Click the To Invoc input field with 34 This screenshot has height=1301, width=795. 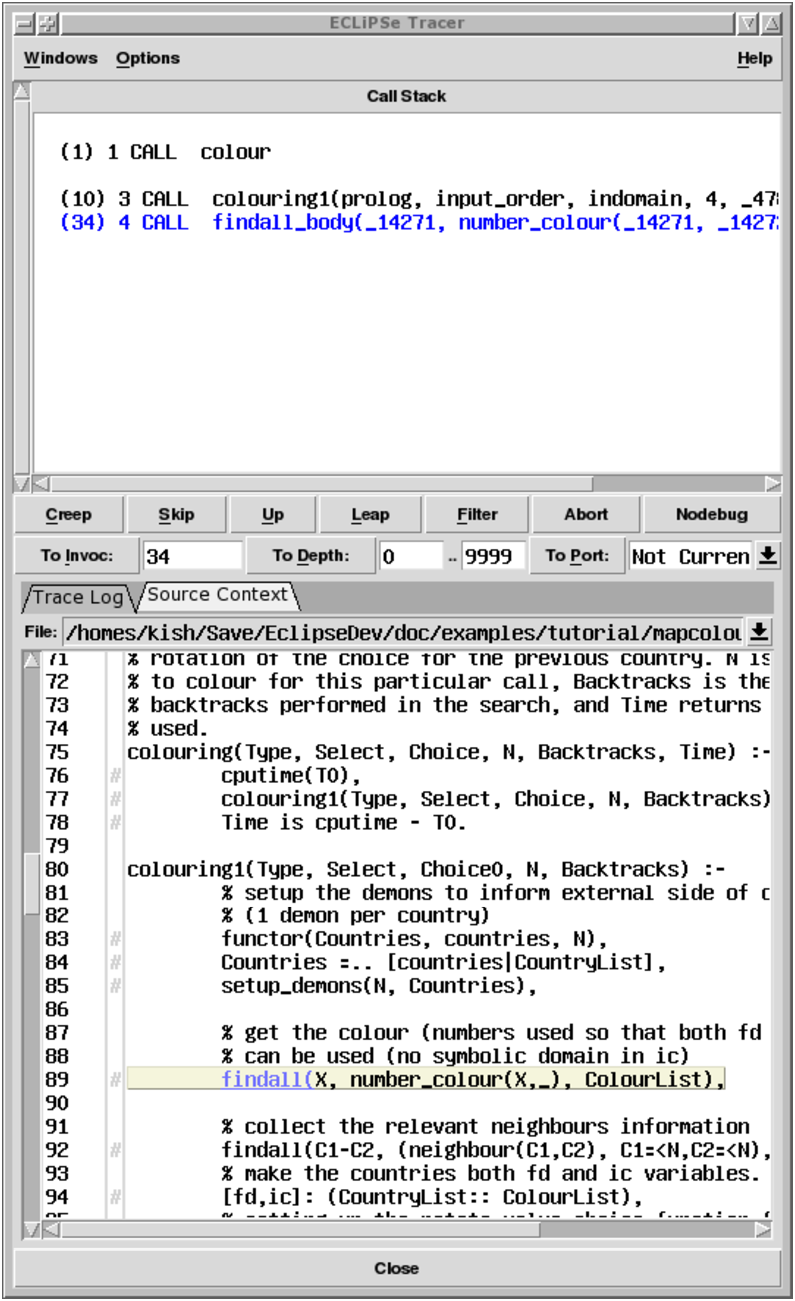192,556
